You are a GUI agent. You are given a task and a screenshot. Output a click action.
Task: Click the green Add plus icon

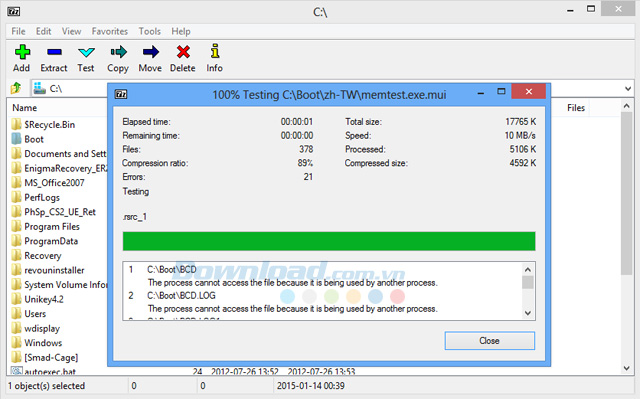point(22,52)
